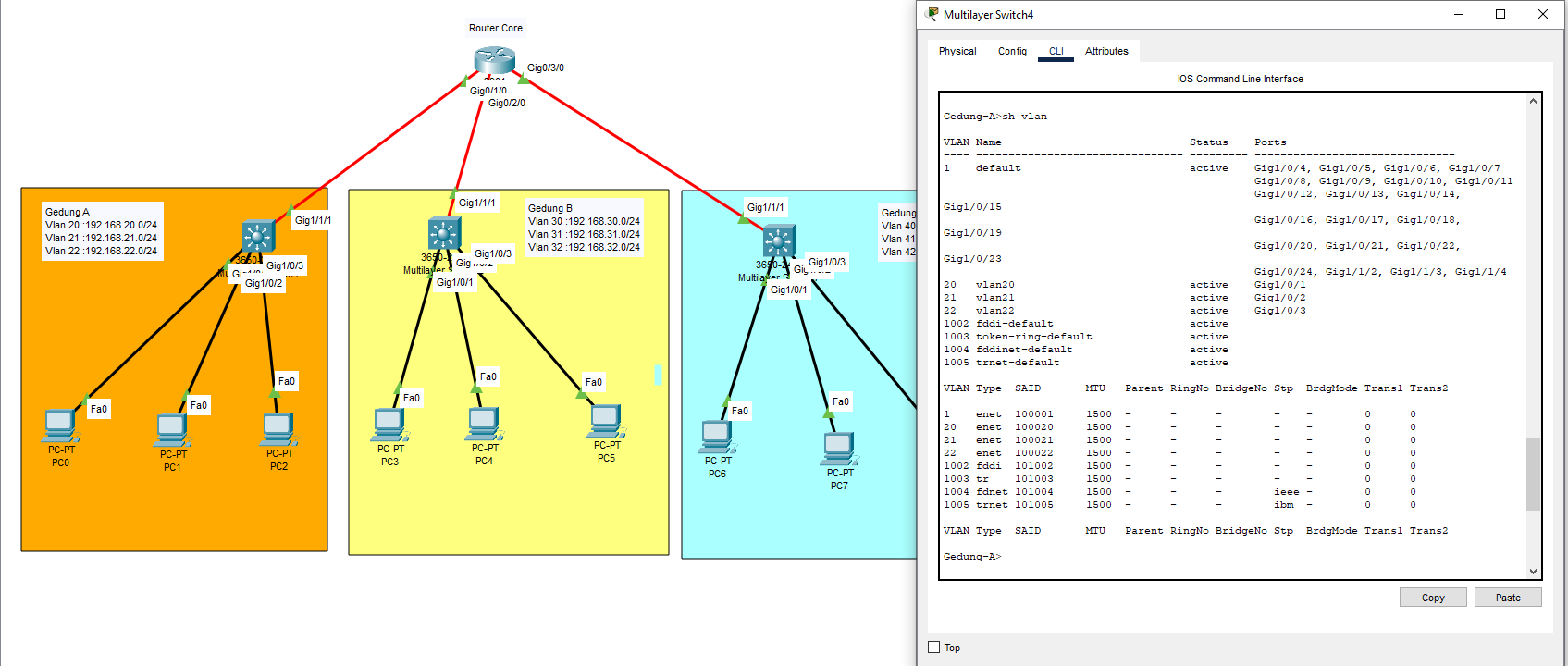Select the Gedung A multilayer switch icon

tap(258, 237)
